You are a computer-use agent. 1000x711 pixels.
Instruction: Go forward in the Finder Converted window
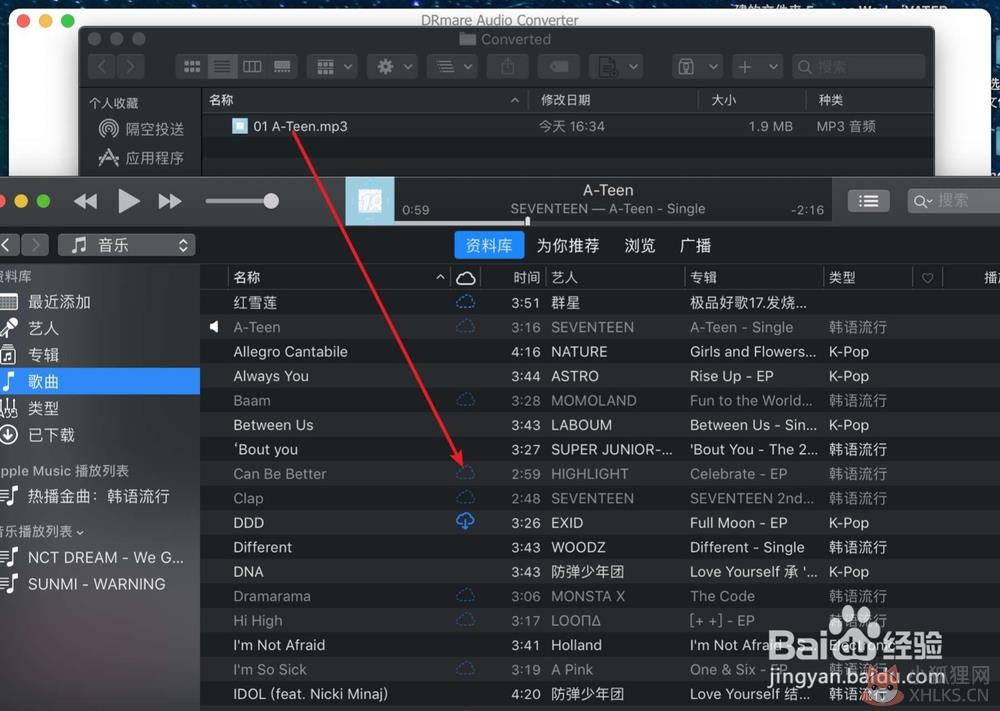[131, 66]
